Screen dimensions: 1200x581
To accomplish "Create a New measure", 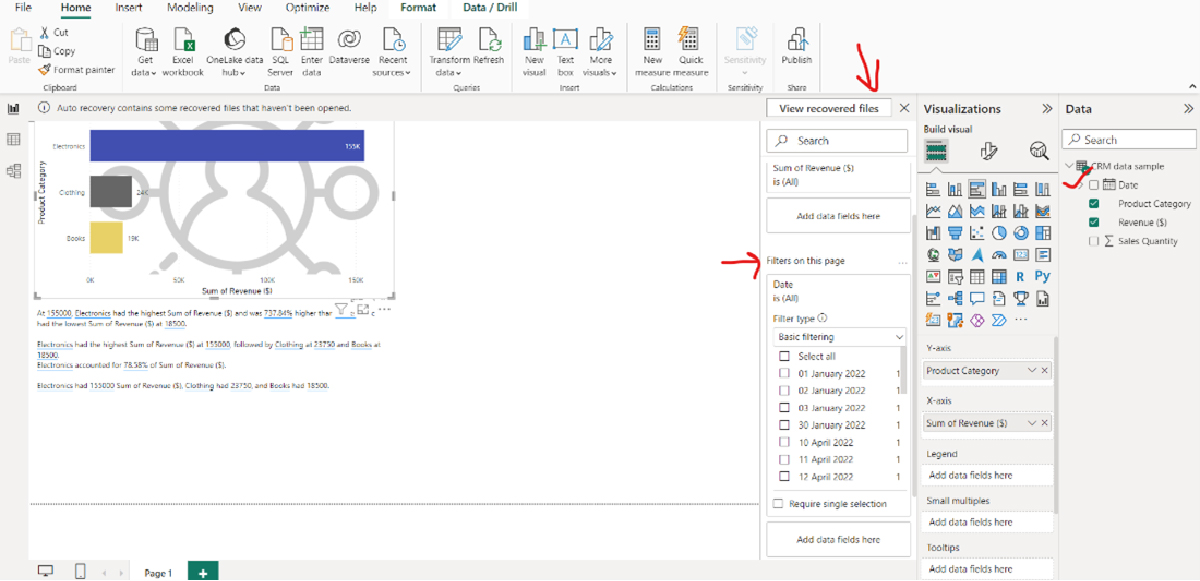I will click(653, 51).
